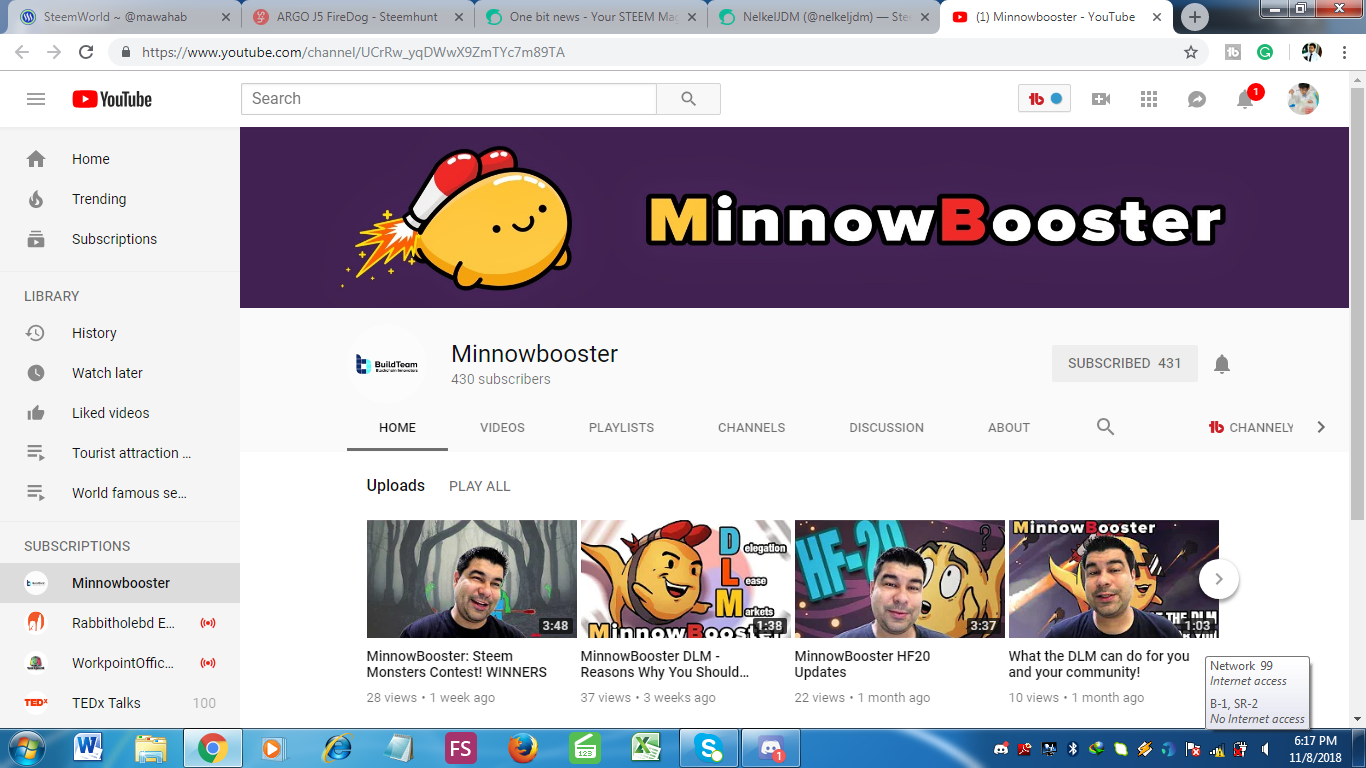Open Liked videos in the library
Viewport: 1366px width, 768px height.
[x=120, y=413]
